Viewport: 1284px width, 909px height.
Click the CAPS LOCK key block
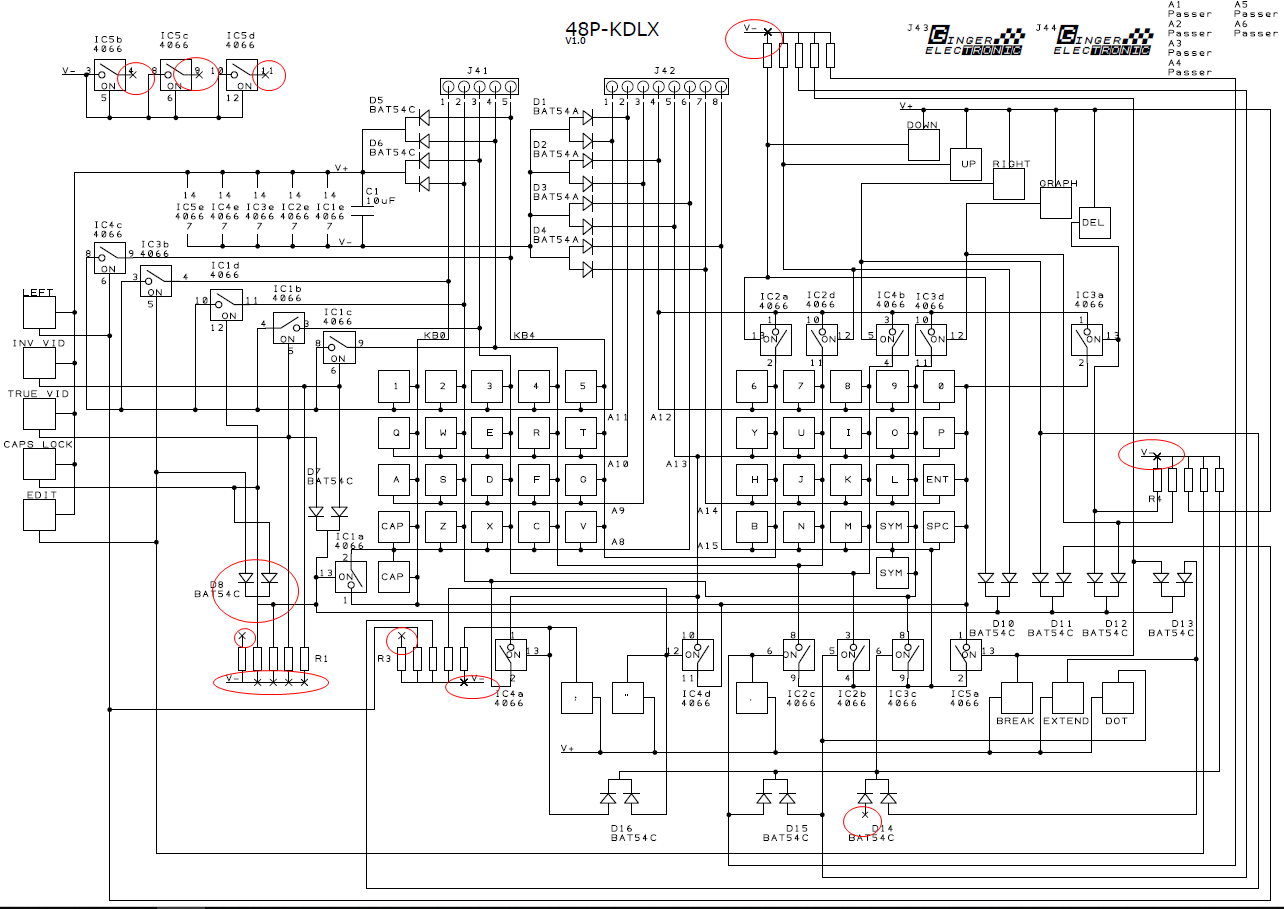point(39,464)
